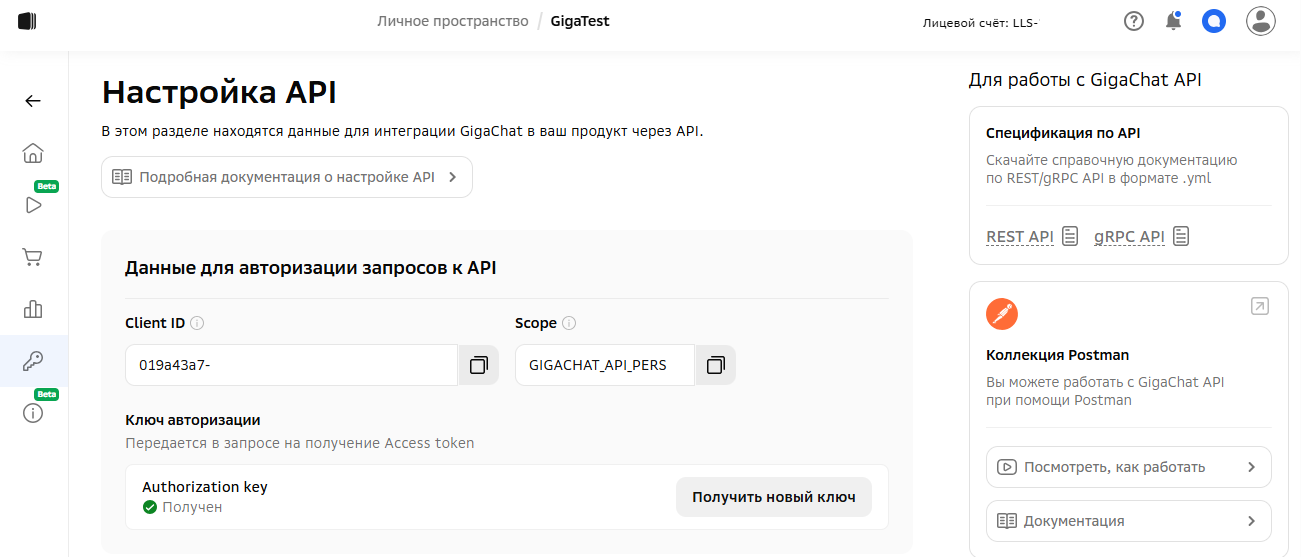Open the Beta playground play icon
1301x557 pixels.
coord(33,205)
